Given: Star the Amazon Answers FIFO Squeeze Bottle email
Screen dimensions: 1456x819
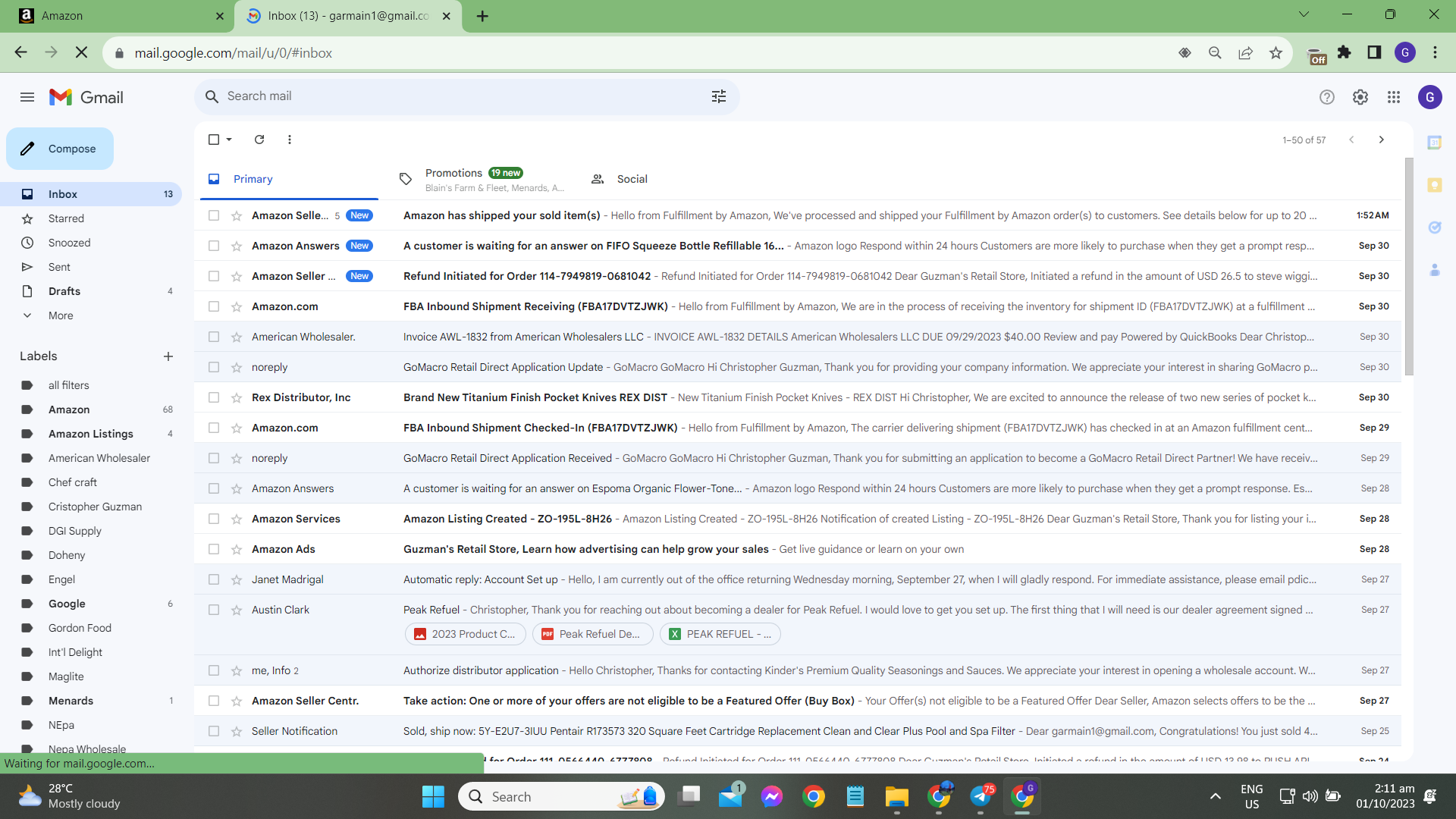Looking at the screenshot, I should coord(237,246).
